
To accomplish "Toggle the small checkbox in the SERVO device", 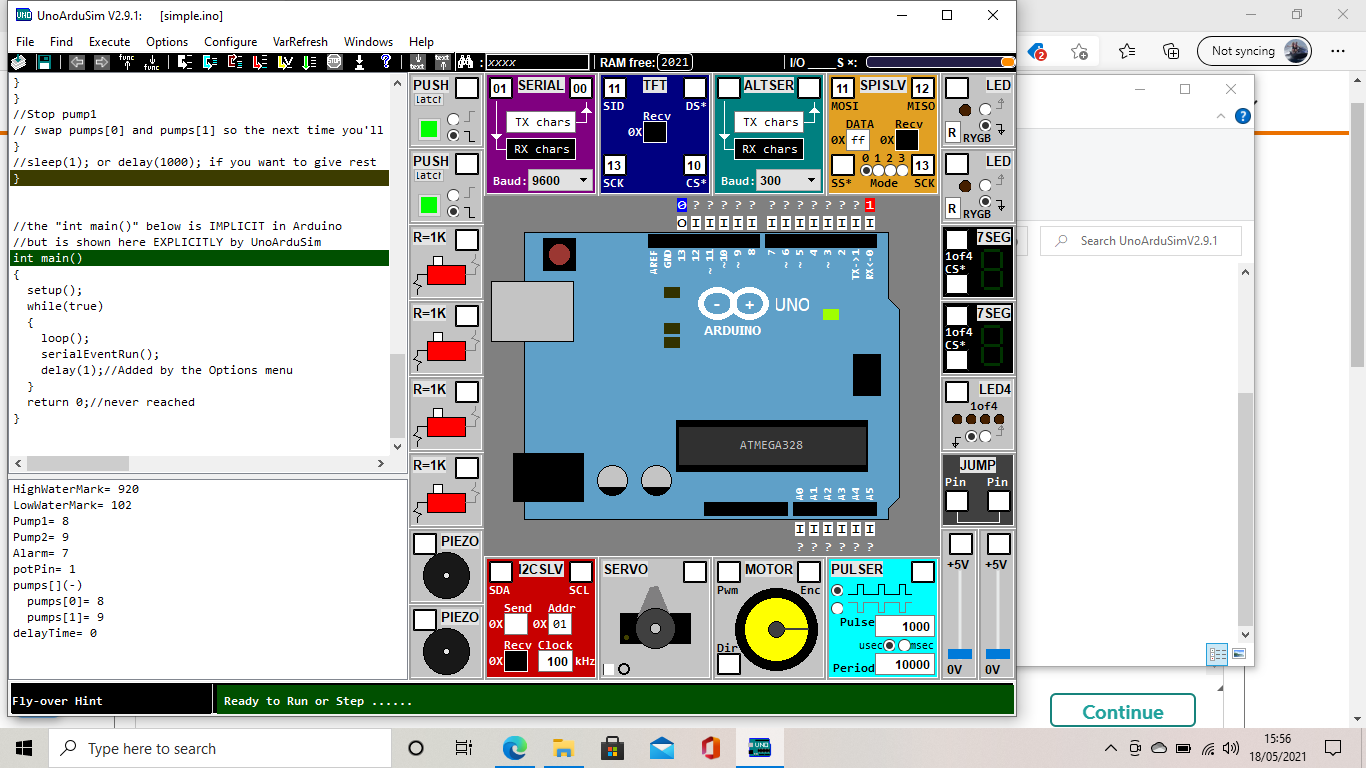I will (609, 669).
